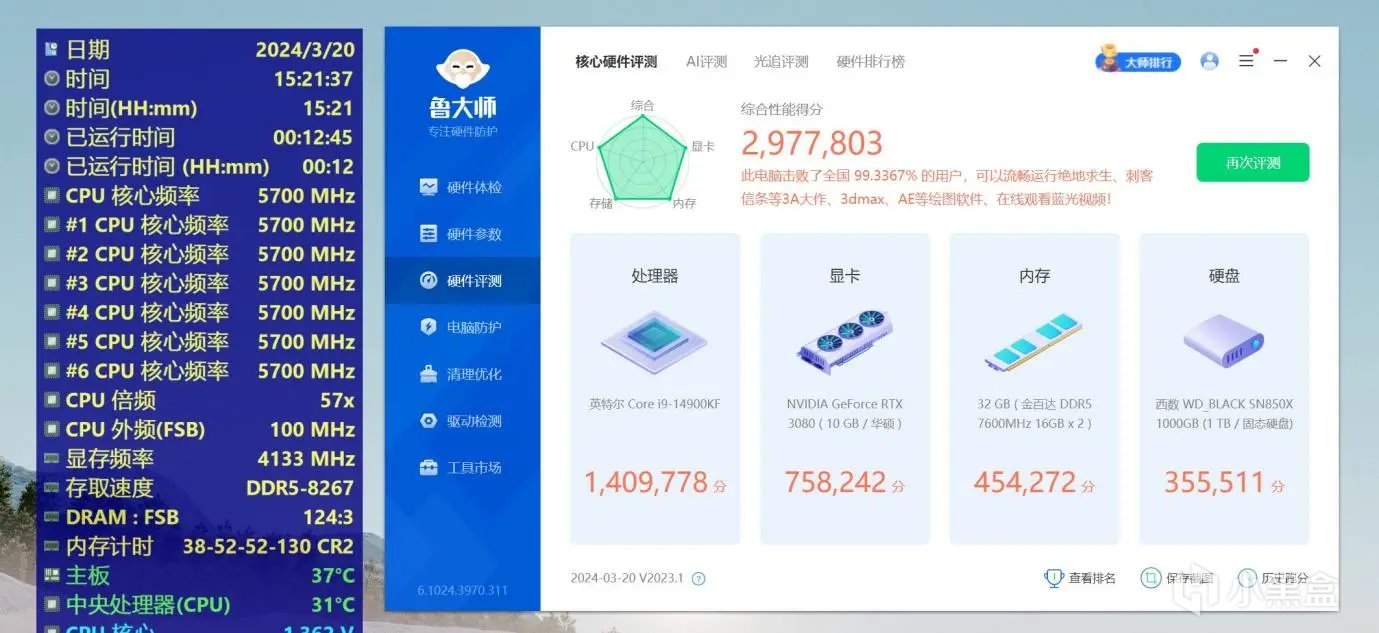Image resolution: width=1379 pixels, height=633 pixels.
Task: Click the processor score 1,409,778
Action: (646, 483)
